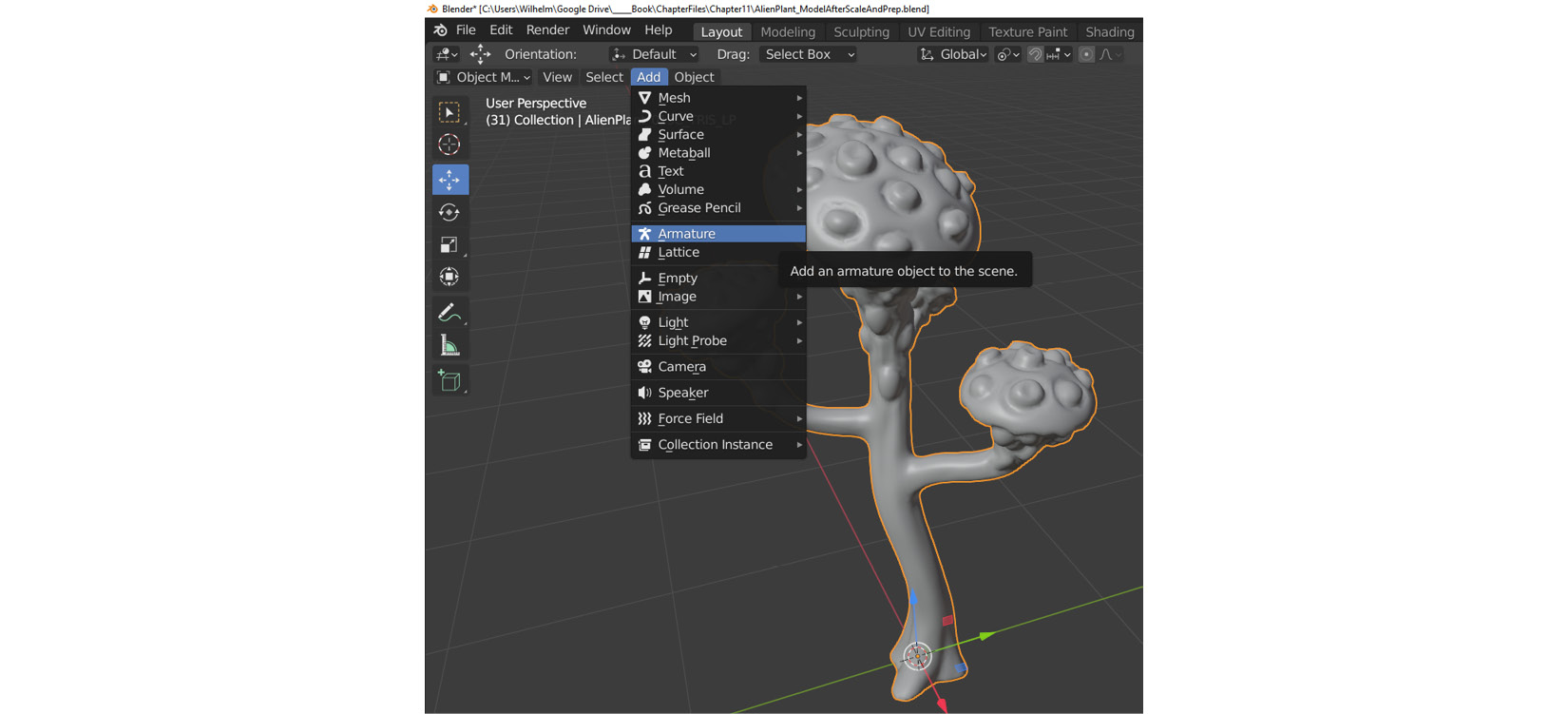This screenshot has width=1568, height=714.
Task: Expand the Volume submenu entry
Action: coord(718,189)
